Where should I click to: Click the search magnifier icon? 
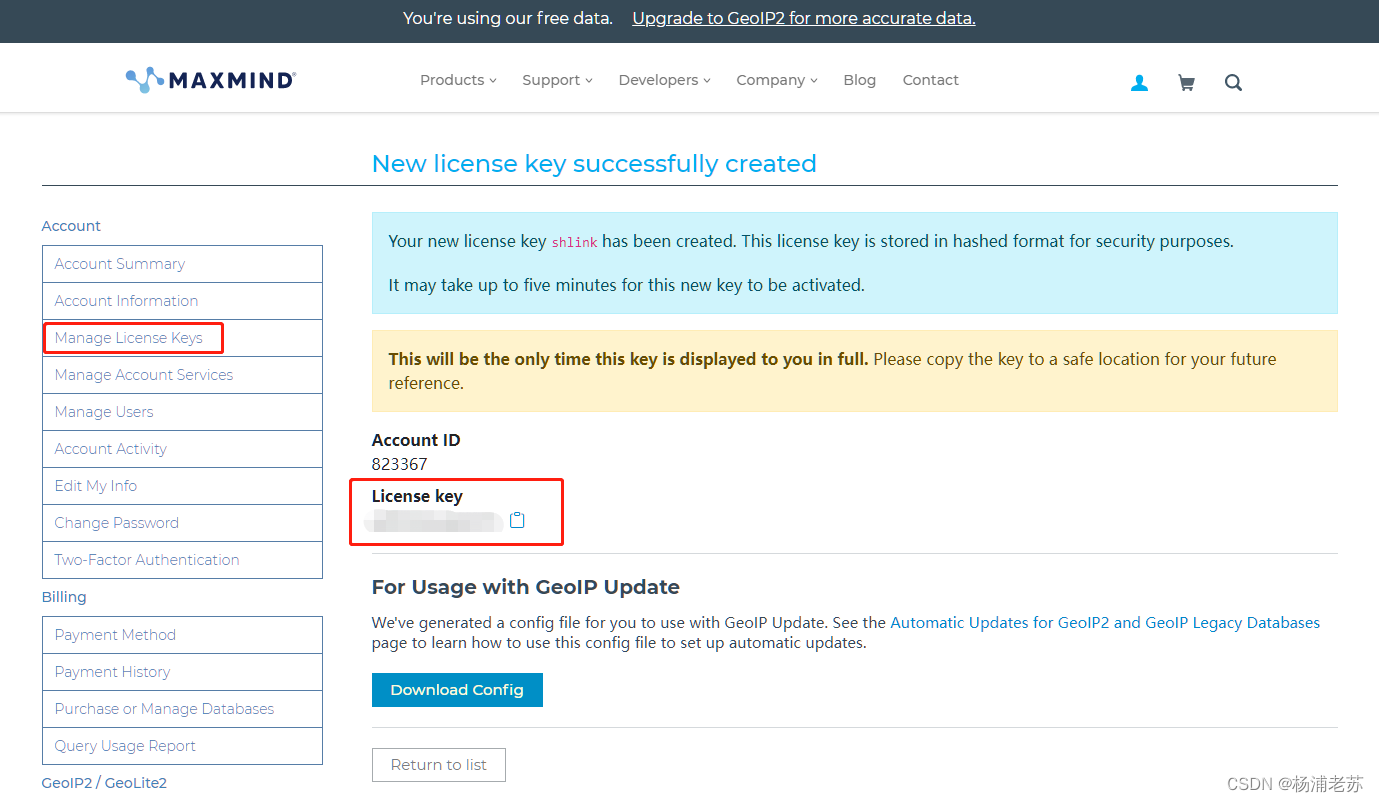point(1233,83)
